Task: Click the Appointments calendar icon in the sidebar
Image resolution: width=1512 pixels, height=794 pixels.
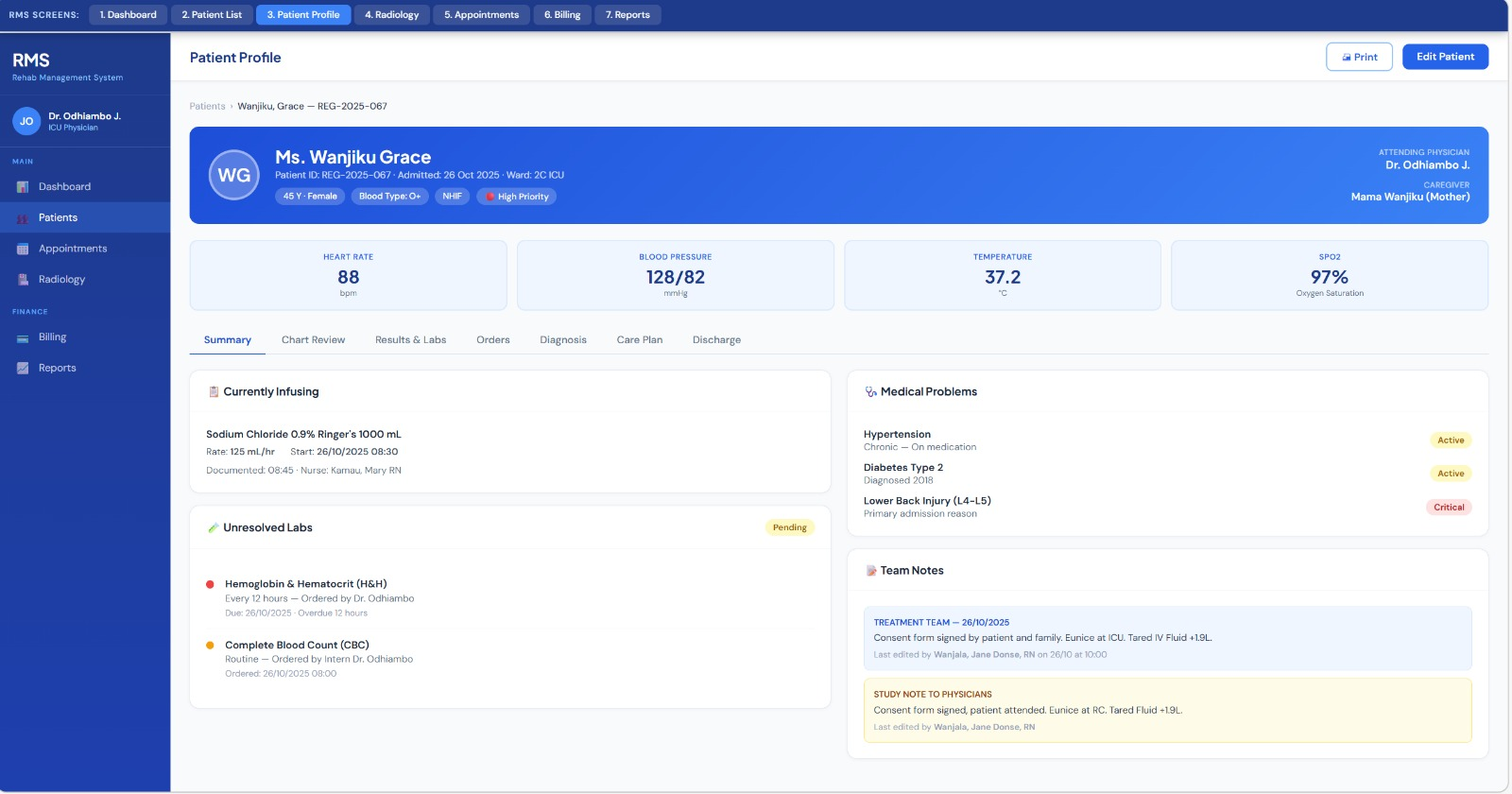Action: [23, 250]
